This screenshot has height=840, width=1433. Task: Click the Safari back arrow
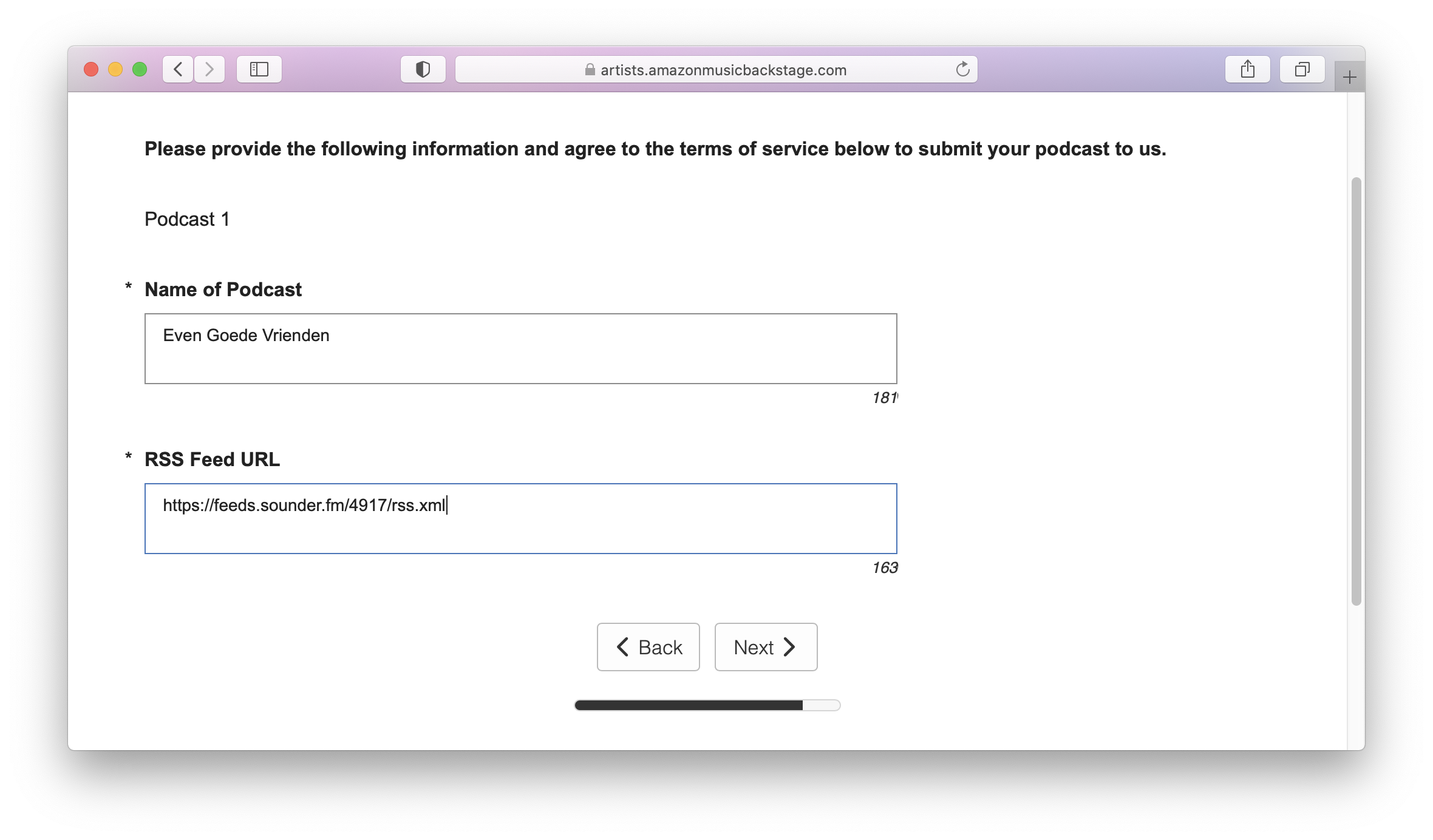(178, 69)
